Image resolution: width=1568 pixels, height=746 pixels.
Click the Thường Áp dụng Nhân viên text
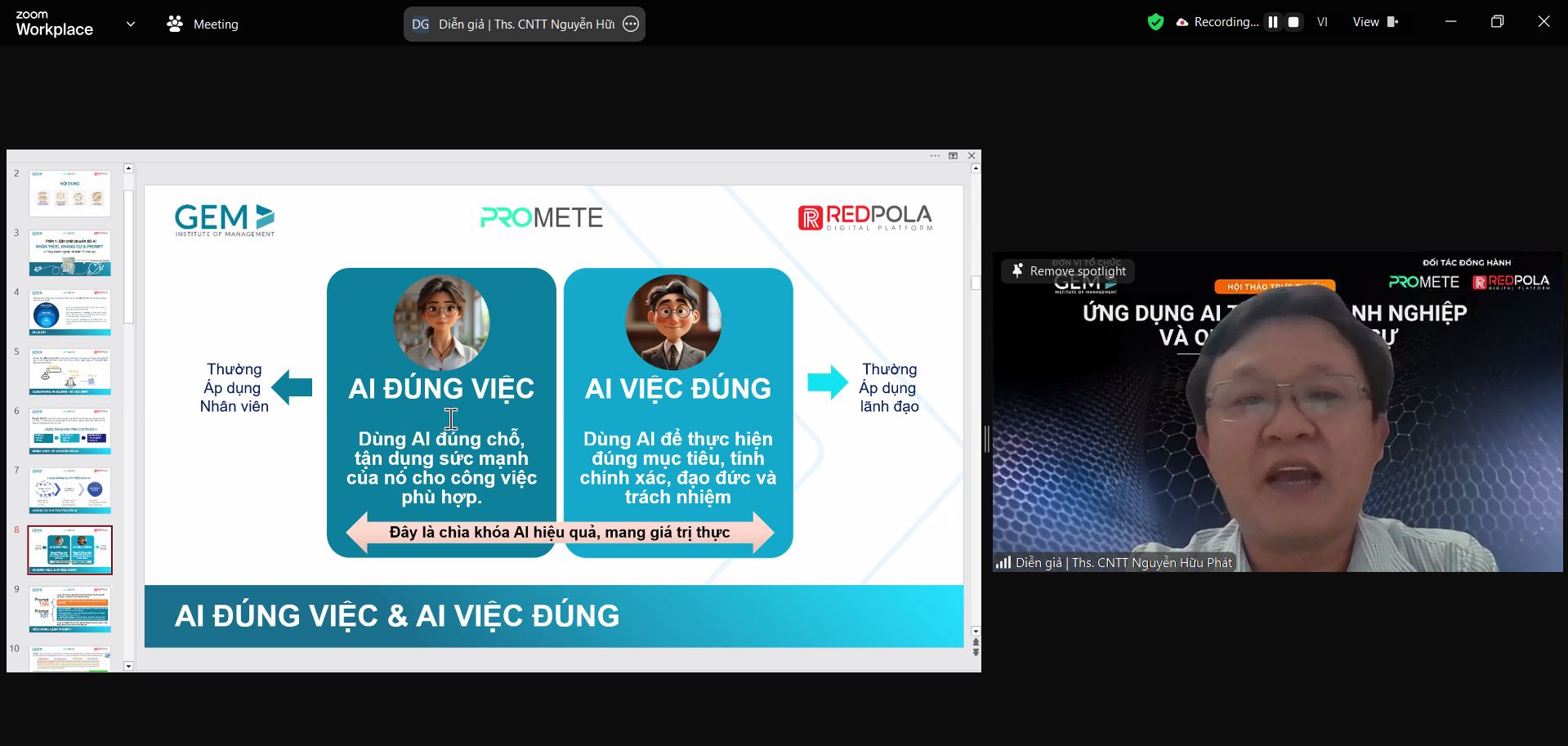click(x=234, y=387)
